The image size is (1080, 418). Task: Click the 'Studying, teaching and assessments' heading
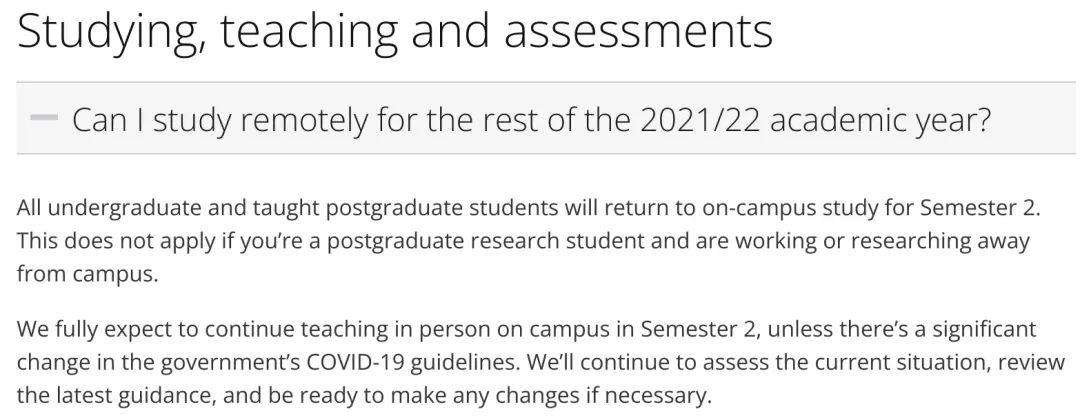tap(395, 30)
